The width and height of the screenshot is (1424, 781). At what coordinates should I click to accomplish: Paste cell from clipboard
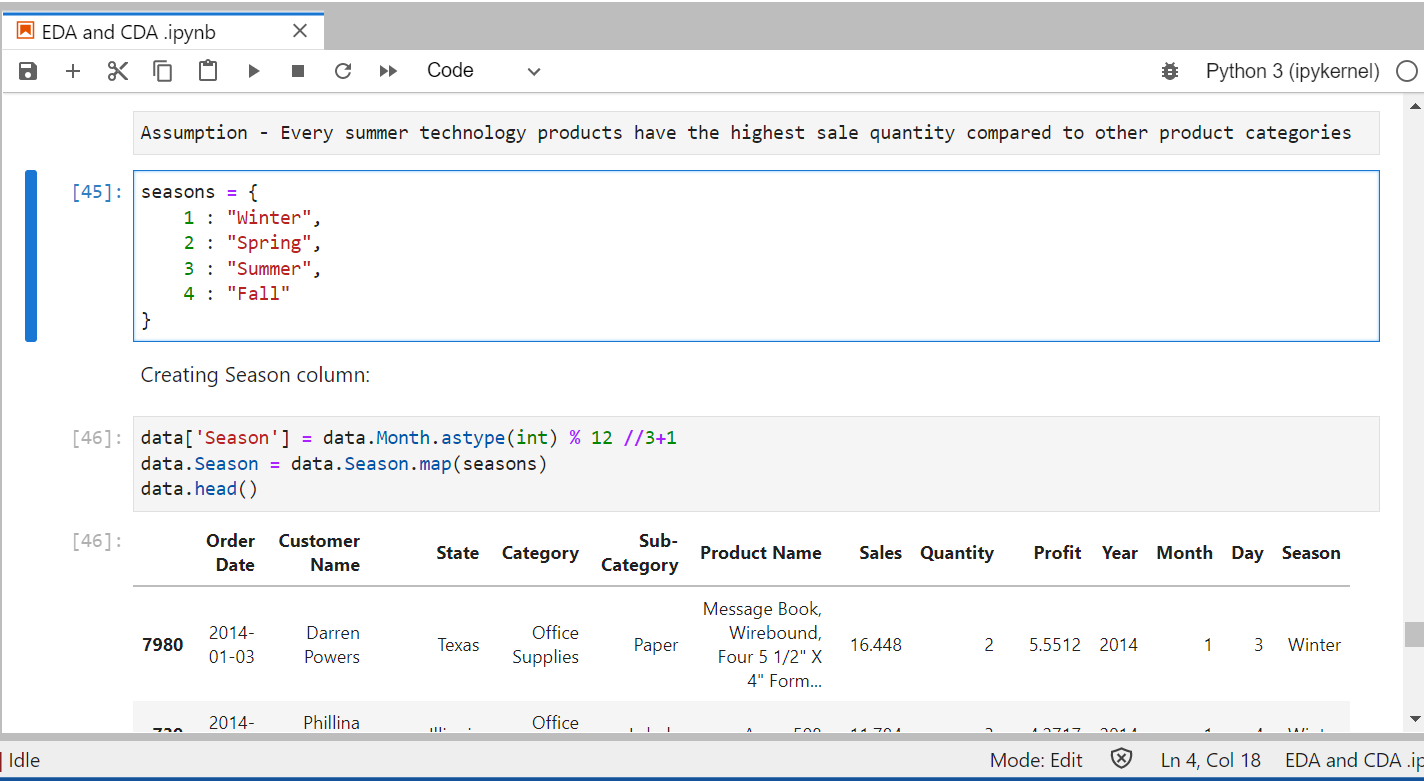(x=207, y=70)
